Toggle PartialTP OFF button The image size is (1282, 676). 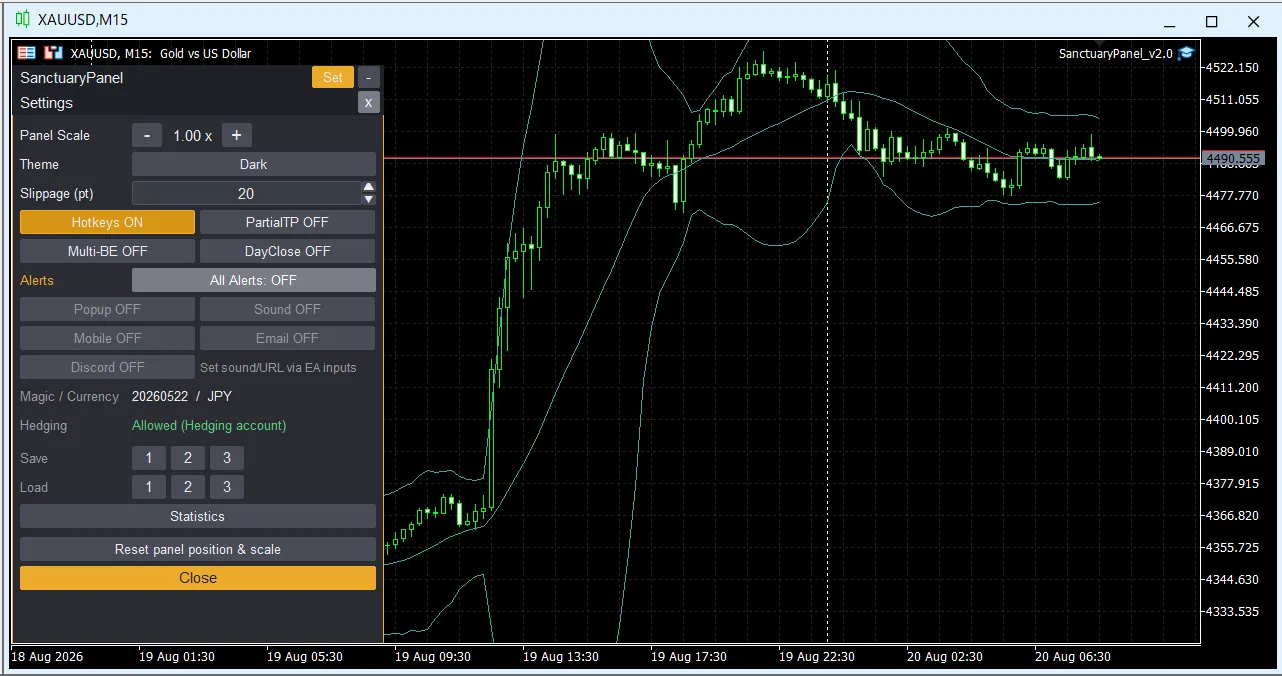[x=287, y=222]
